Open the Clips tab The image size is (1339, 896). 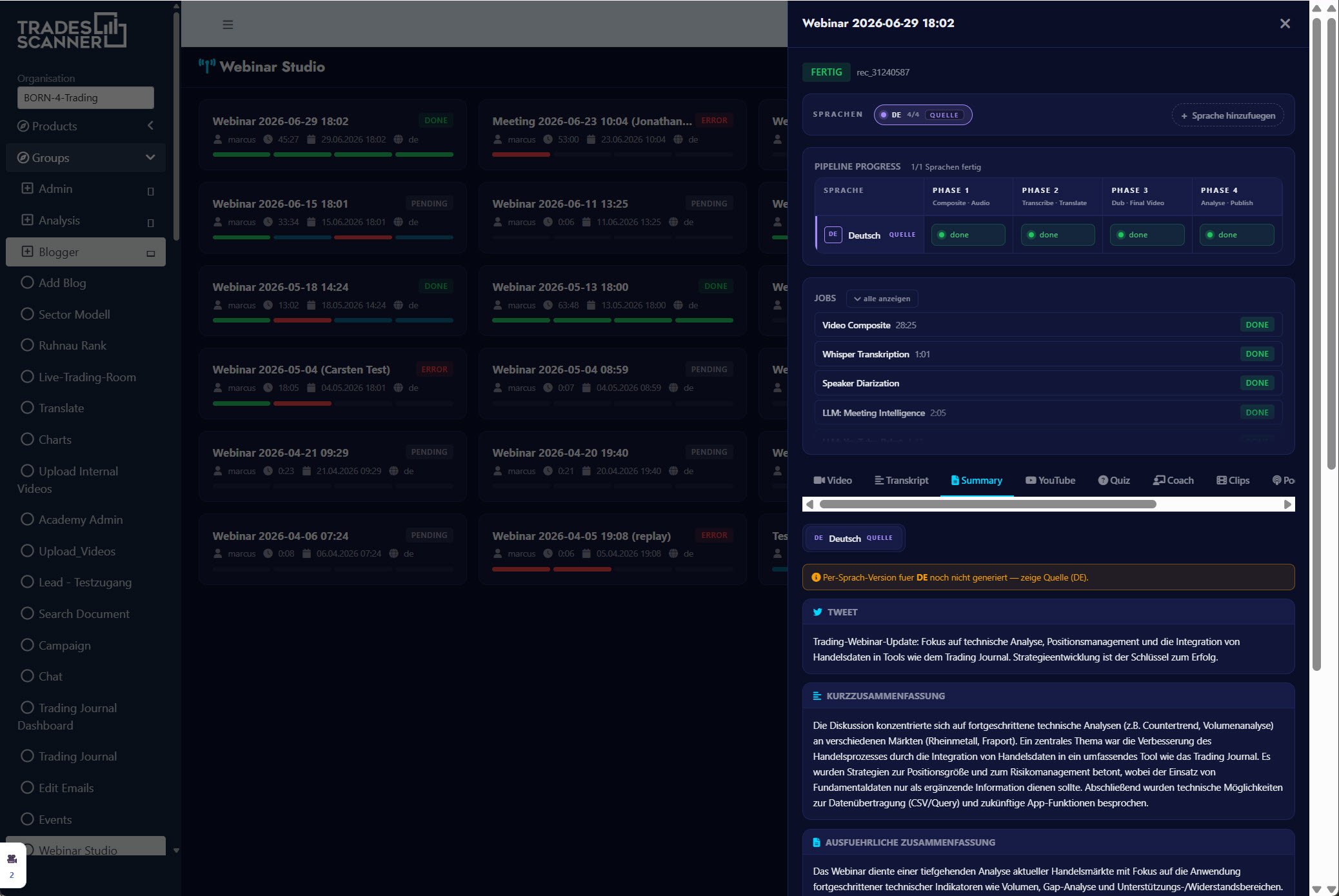[1233, 481]
